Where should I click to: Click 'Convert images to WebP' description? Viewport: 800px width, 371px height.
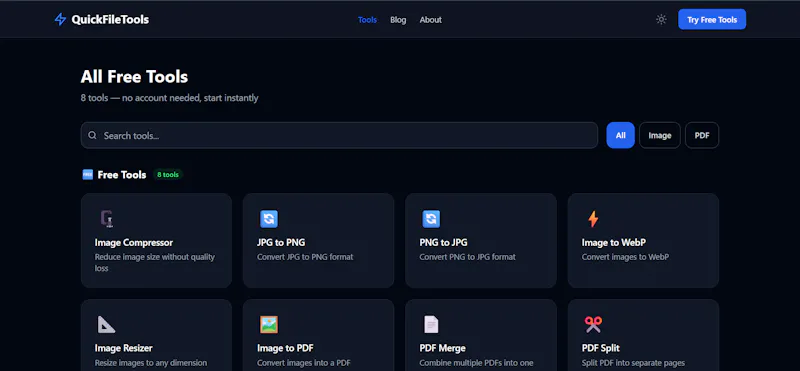click(x=625, y=257)
